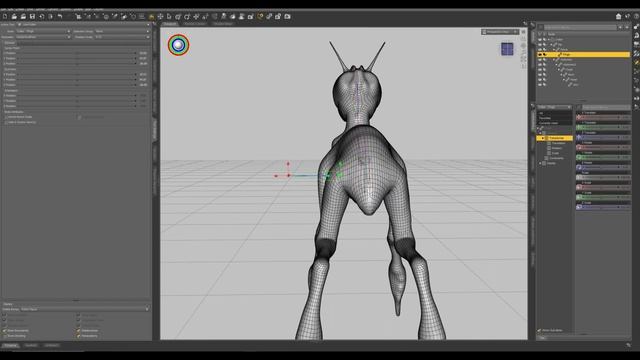The height and width of the screenshot is (360, 640).
Task: Click the grey Scale parameter icon
Action: tap(579, 177)
